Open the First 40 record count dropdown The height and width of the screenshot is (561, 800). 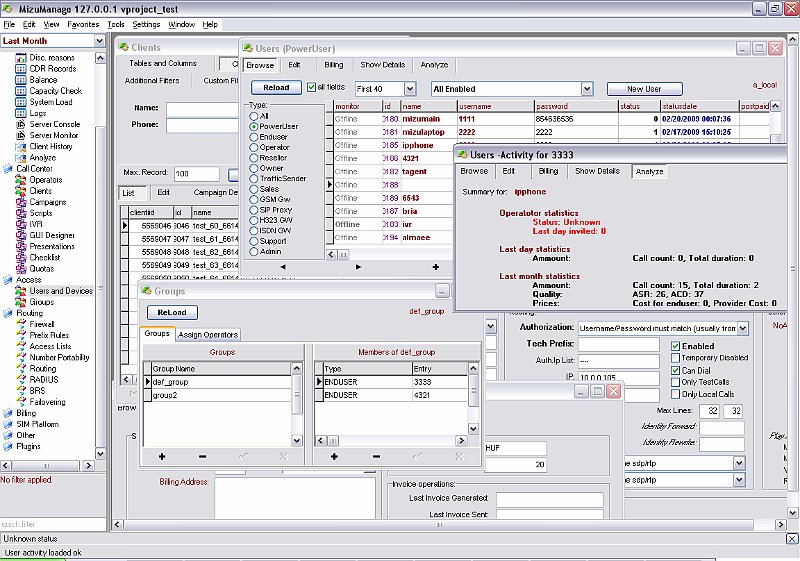click(410, 89)
